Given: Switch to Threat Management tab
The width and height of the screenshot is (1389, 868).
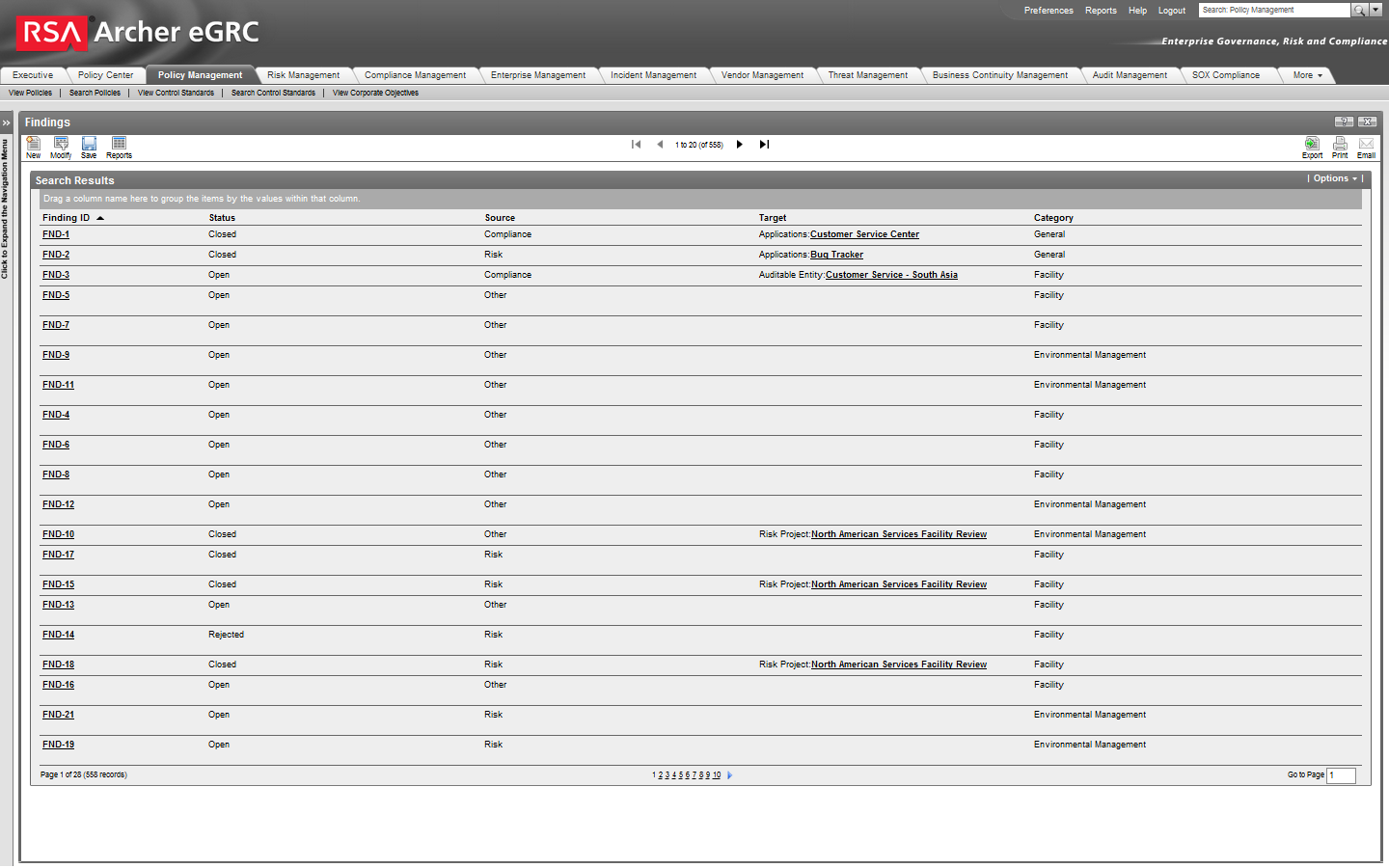Looking at the screenshot, I should 867,75.
